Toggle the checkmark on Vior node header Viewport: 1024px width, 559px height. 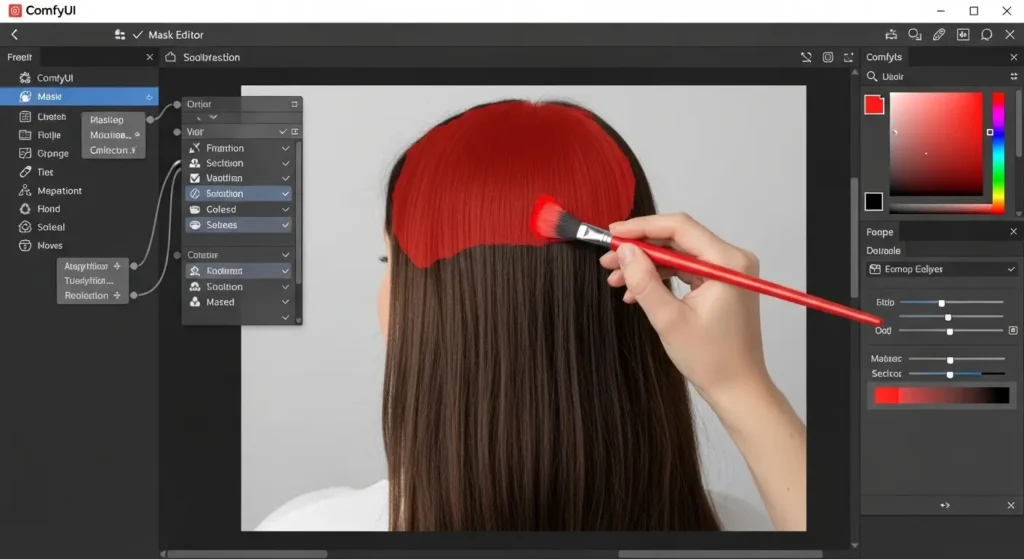[285, 132]
